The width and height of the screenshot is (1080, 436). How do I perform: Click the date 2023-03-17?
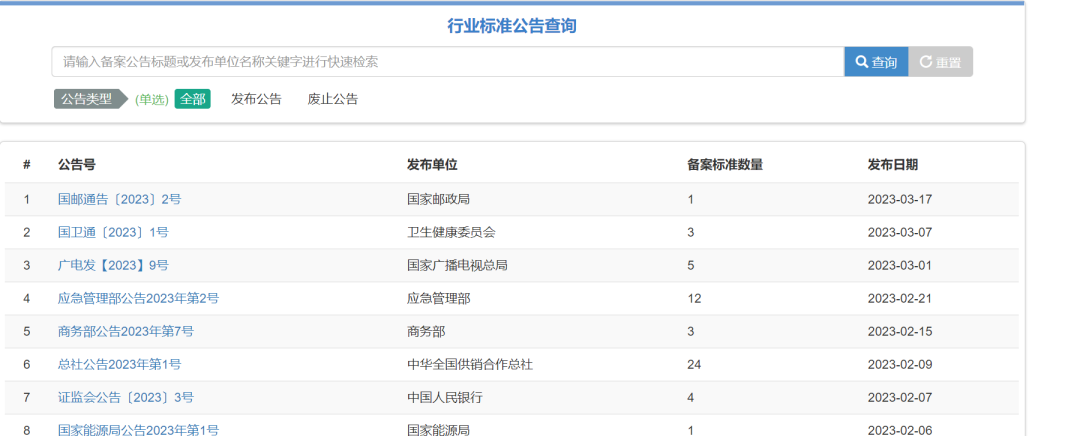(900, 199)
